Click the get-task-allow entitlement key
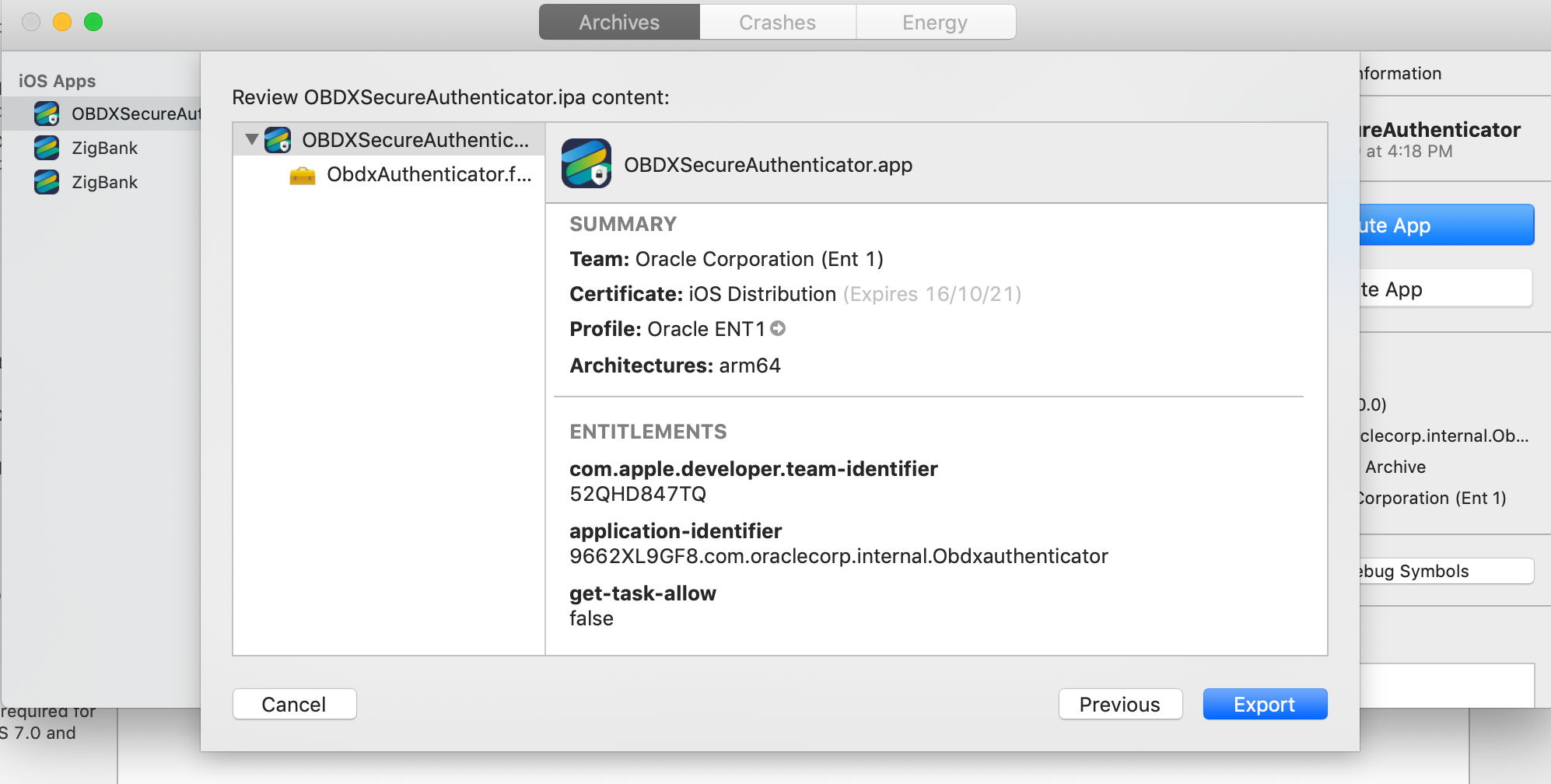 [x=642, y=593]
